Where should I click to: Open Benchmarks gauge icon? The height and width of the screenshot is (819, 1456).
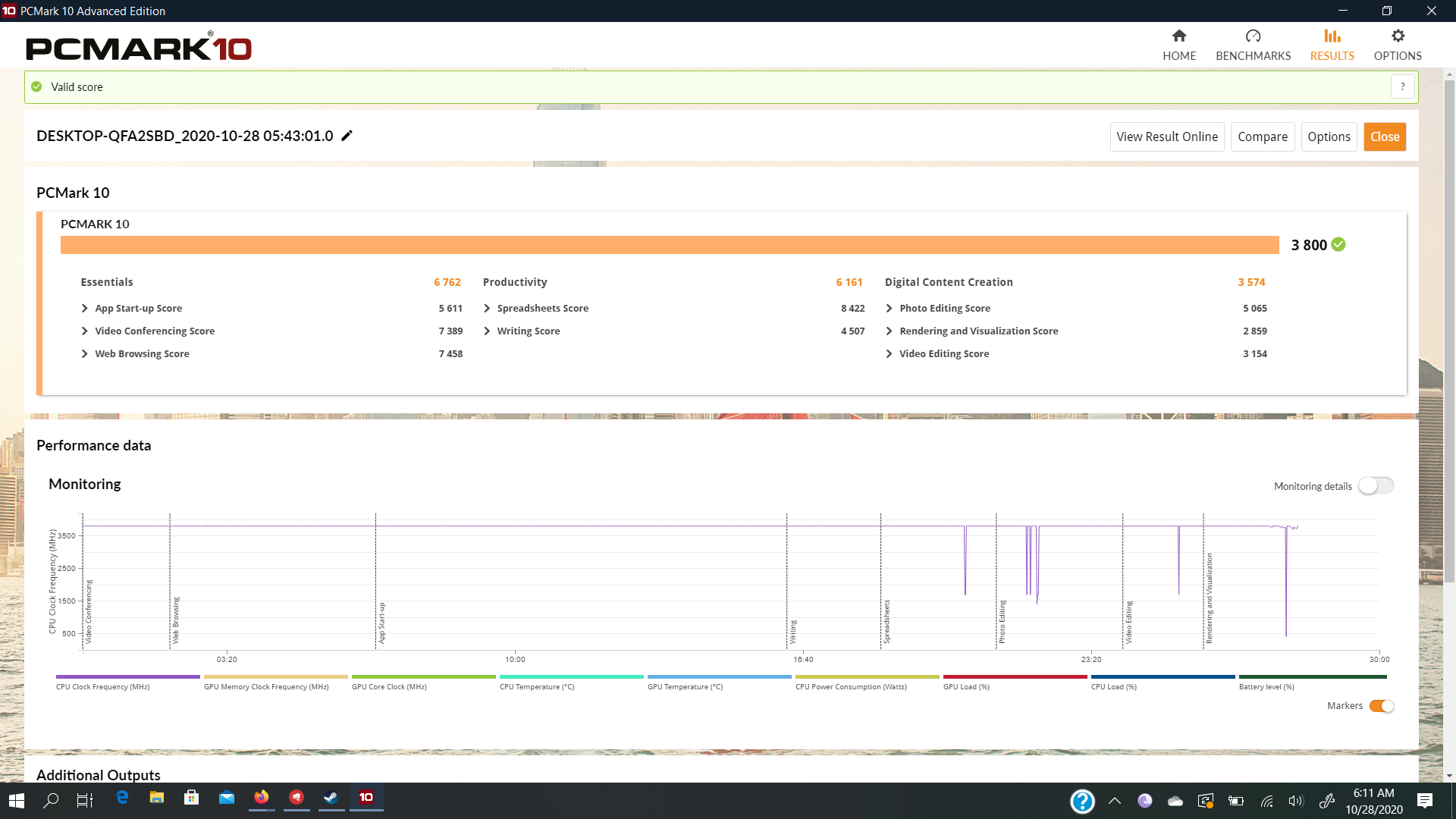1253,36
